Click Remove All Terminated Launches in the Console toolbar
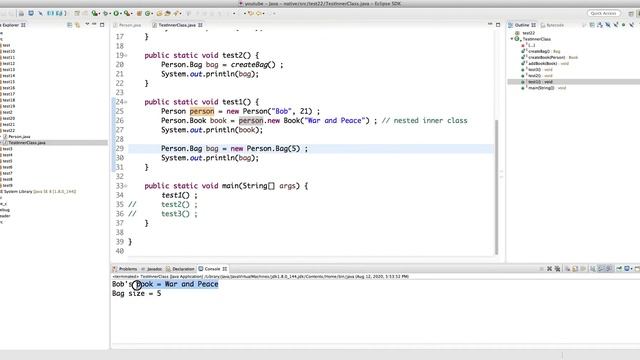Viewport: 640px width, 360px height. point(558,269)
